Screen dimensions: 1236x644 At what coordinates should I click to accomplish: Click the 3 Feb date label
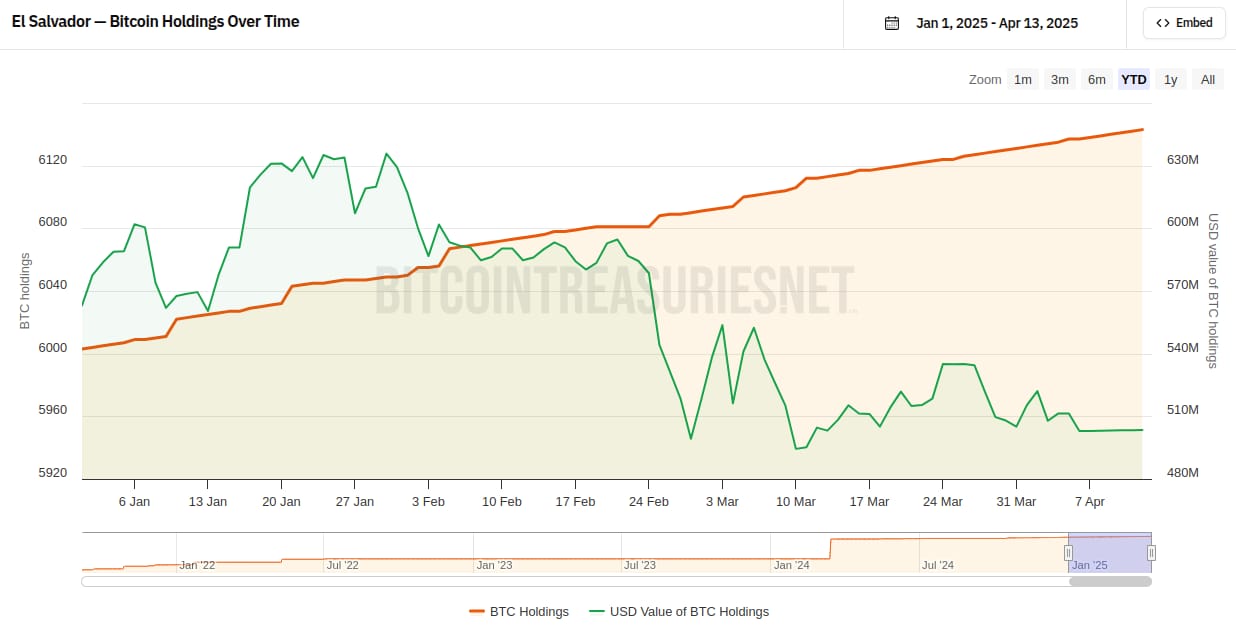(x=428, y=501)
